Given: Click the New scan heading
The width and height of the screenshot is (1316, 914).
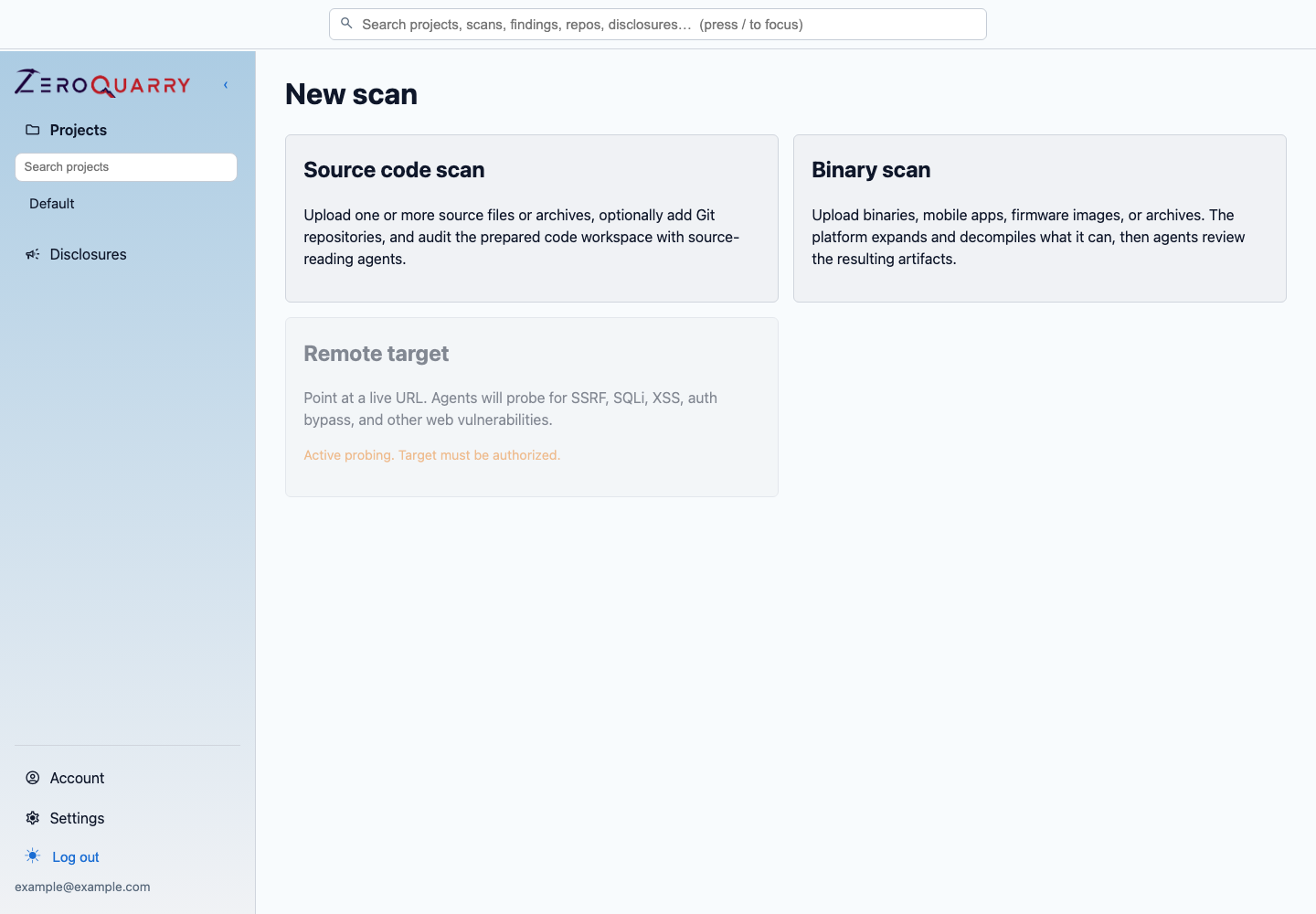Looking at the screenshot, I should tap(351, 94).
